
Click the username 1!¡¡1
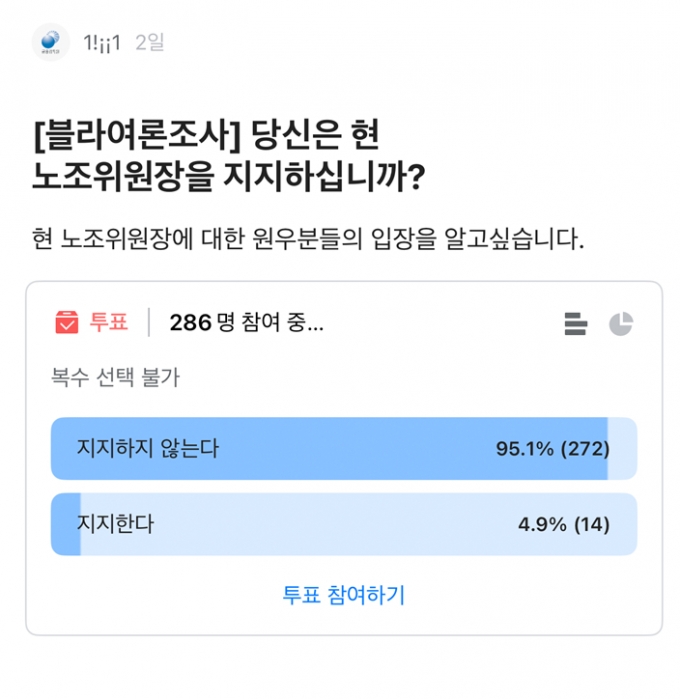coord(102,42)
